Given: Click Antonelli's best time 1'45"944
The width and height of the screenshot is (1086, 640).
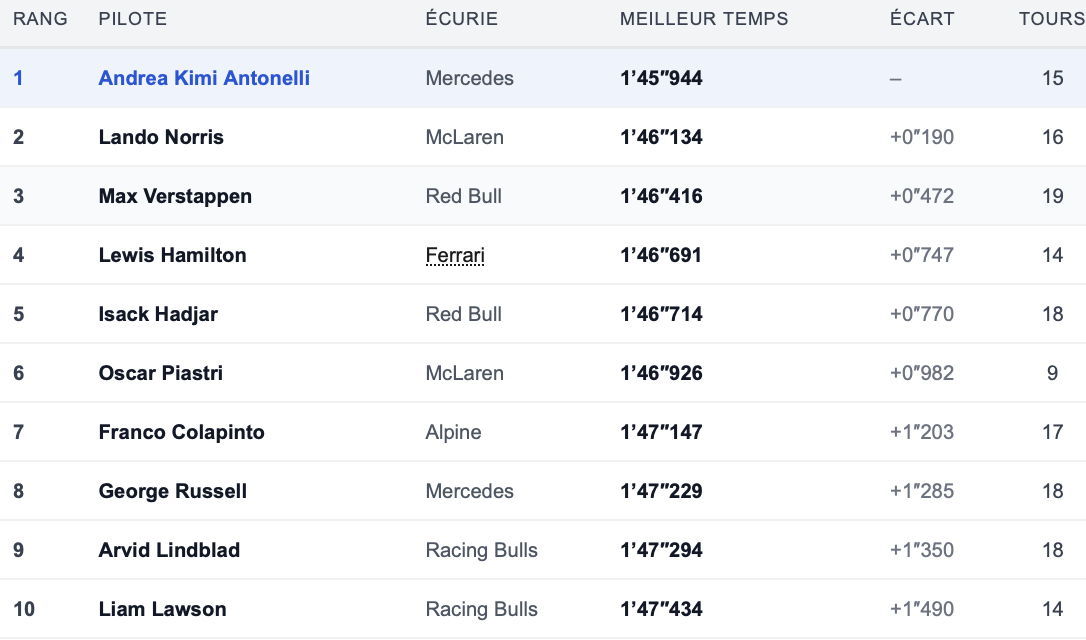Looking at the screenshot, I should [x=661, y=78].
